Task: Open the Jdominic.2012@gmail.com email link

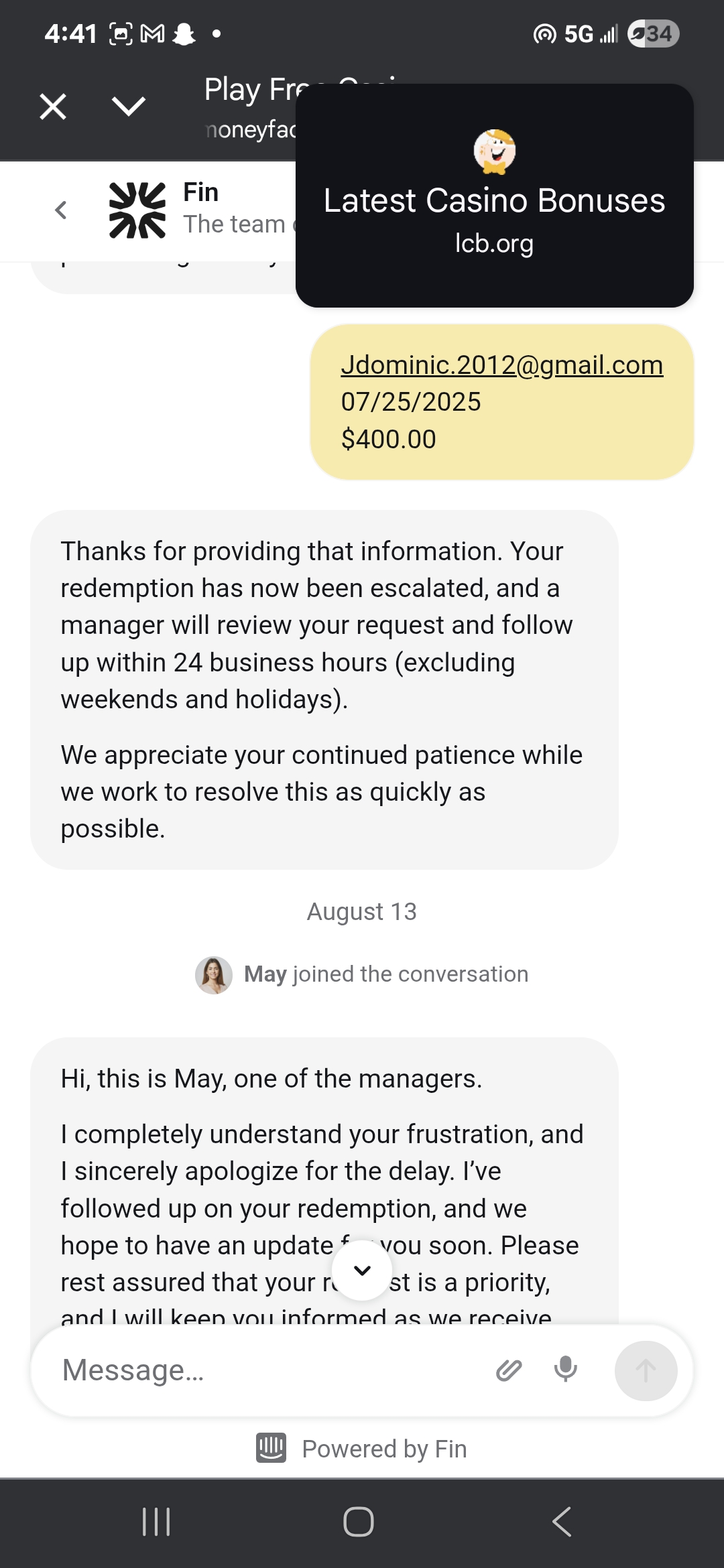Action: [501, 365]
